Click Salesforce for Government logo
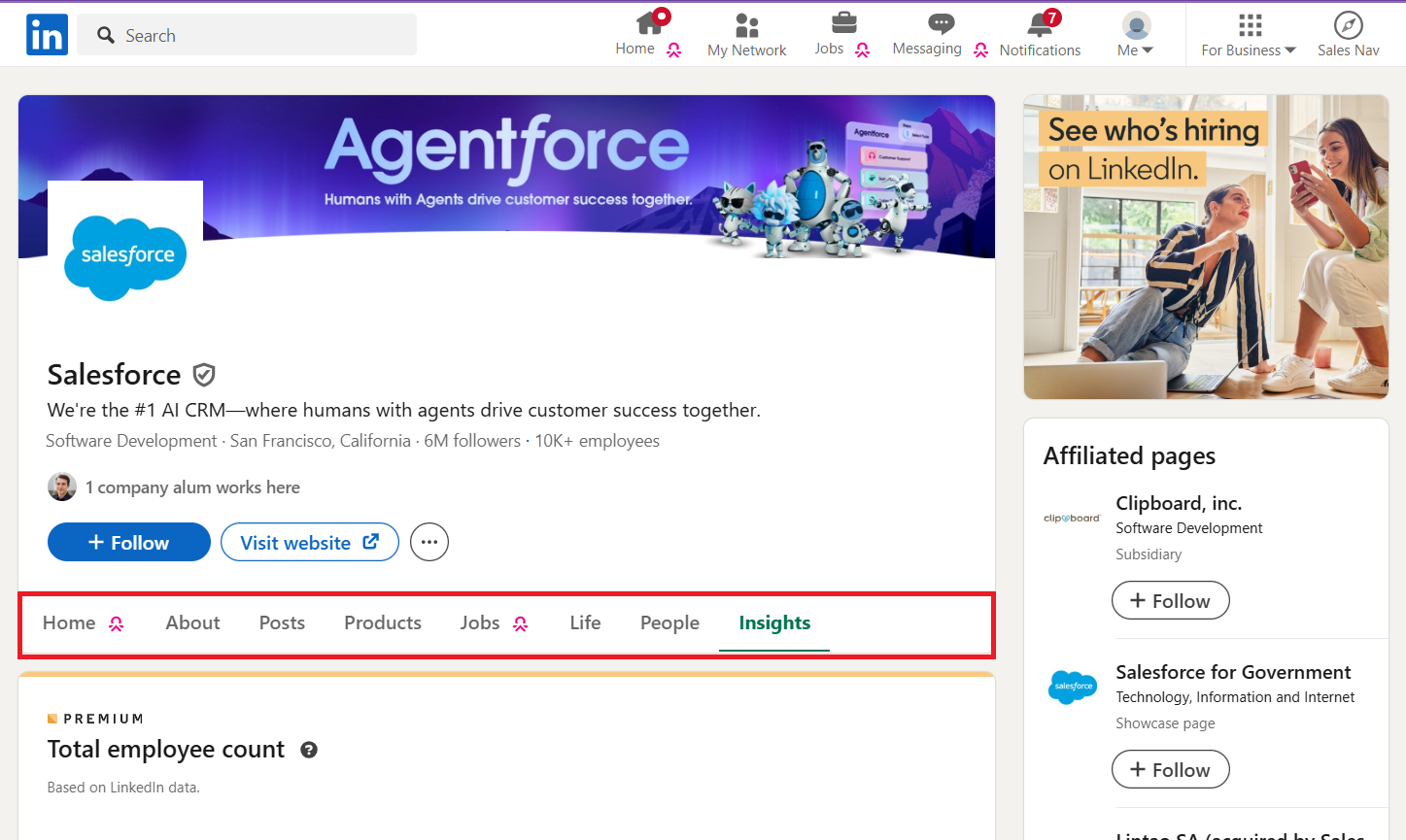This screenshot has width=1406, height=840. click(x=1073, y=687)
